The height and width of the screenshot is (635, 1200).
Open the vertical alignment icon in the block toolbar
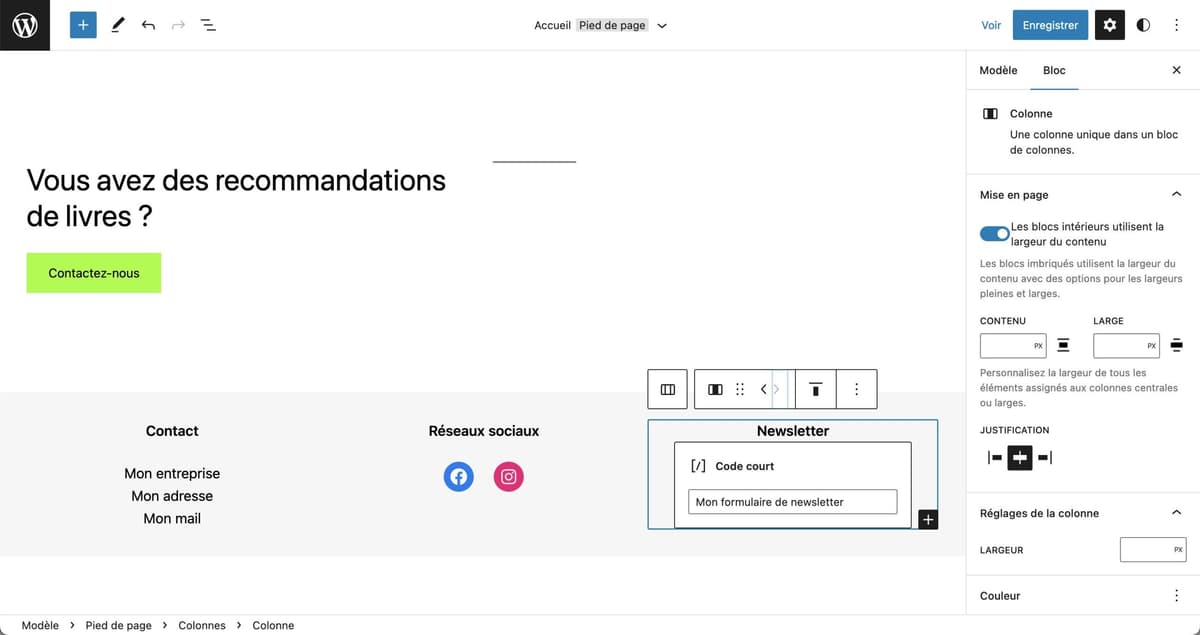(x=815, y=389)
